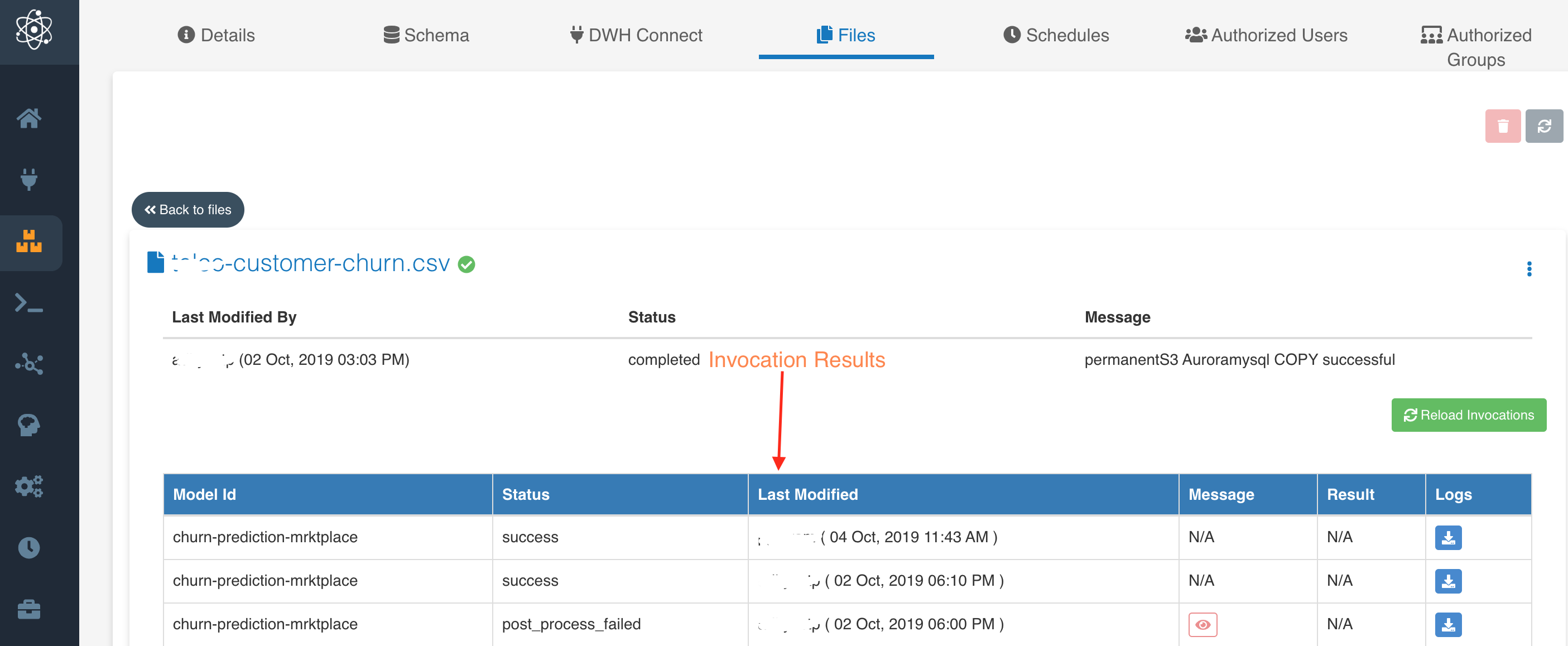
Task: View message via red eye icon
Action: point(1201,624)
